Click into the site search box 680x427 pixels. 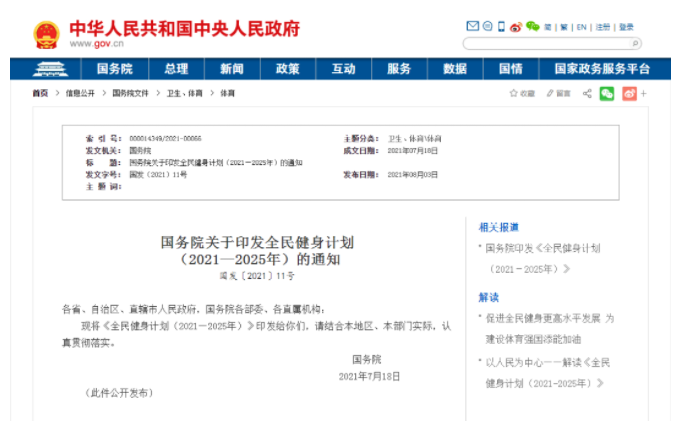(546, 43)
